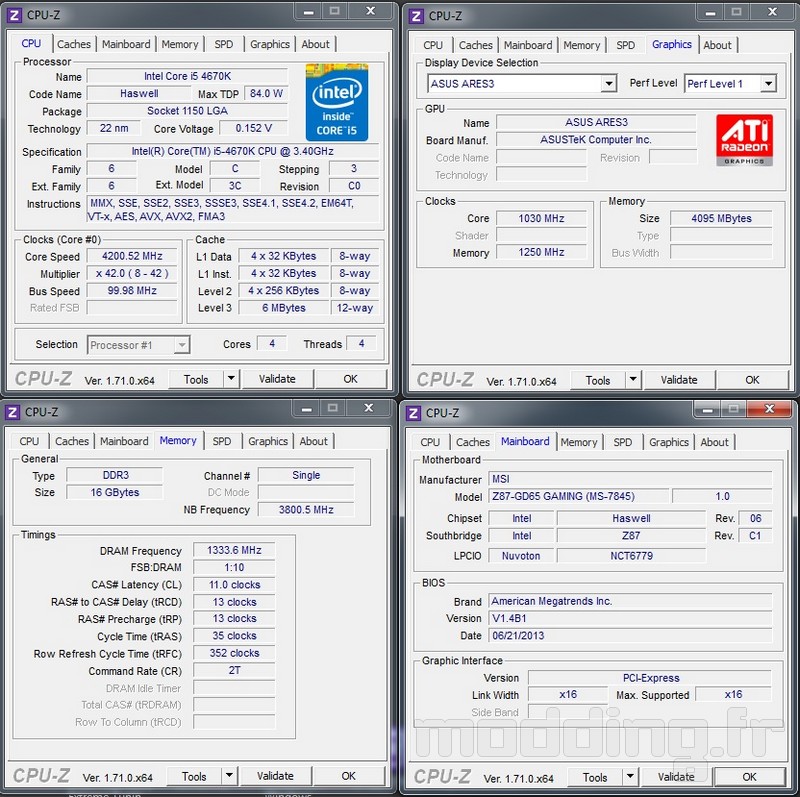The width and height of the screenshot is (800, 797).
Task: Select SPD tab in the Memory window
Action: (221, 441)
